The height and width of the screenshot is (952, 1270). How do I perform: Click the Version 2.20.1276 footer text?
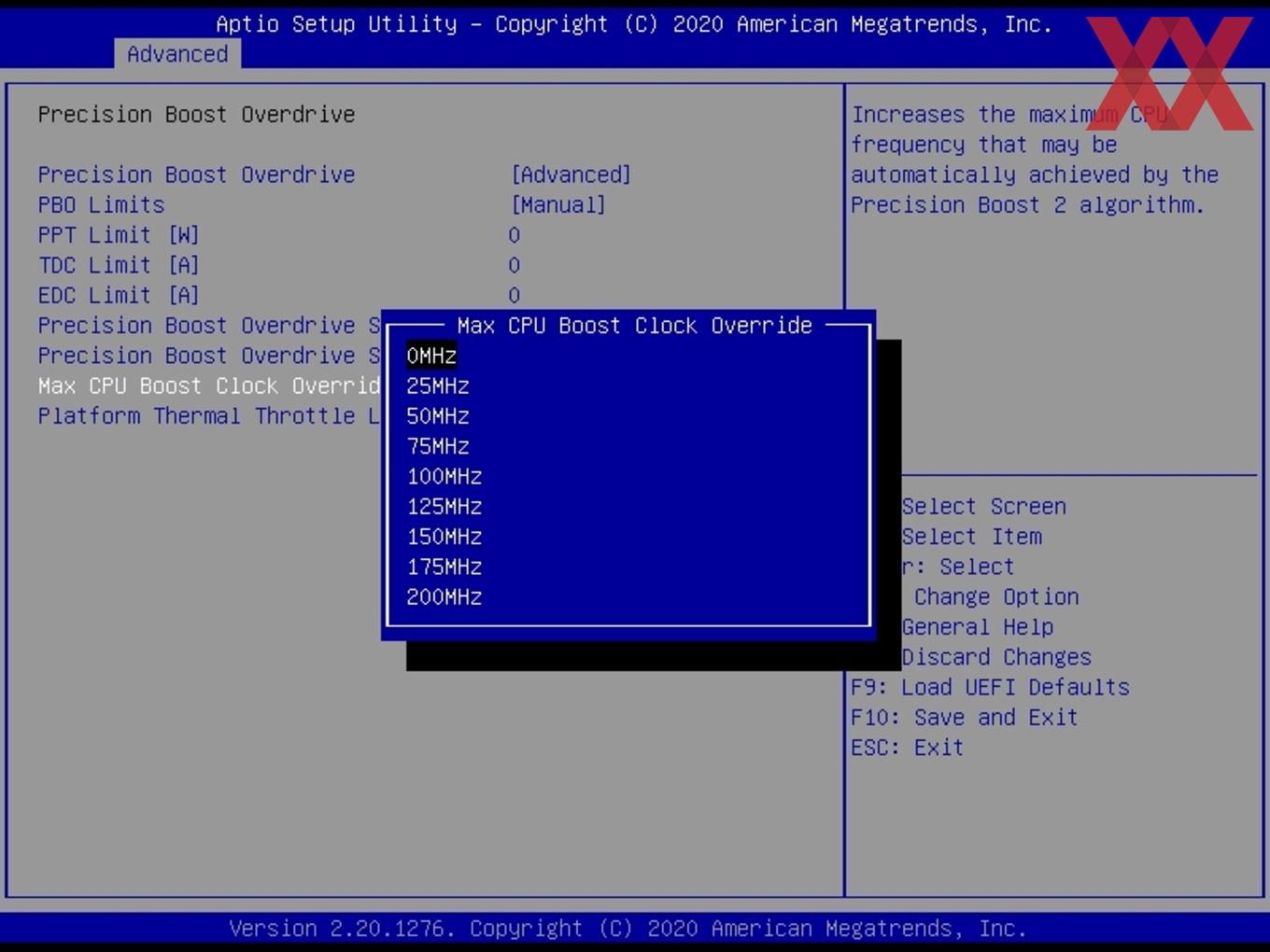tap(628, 928)
